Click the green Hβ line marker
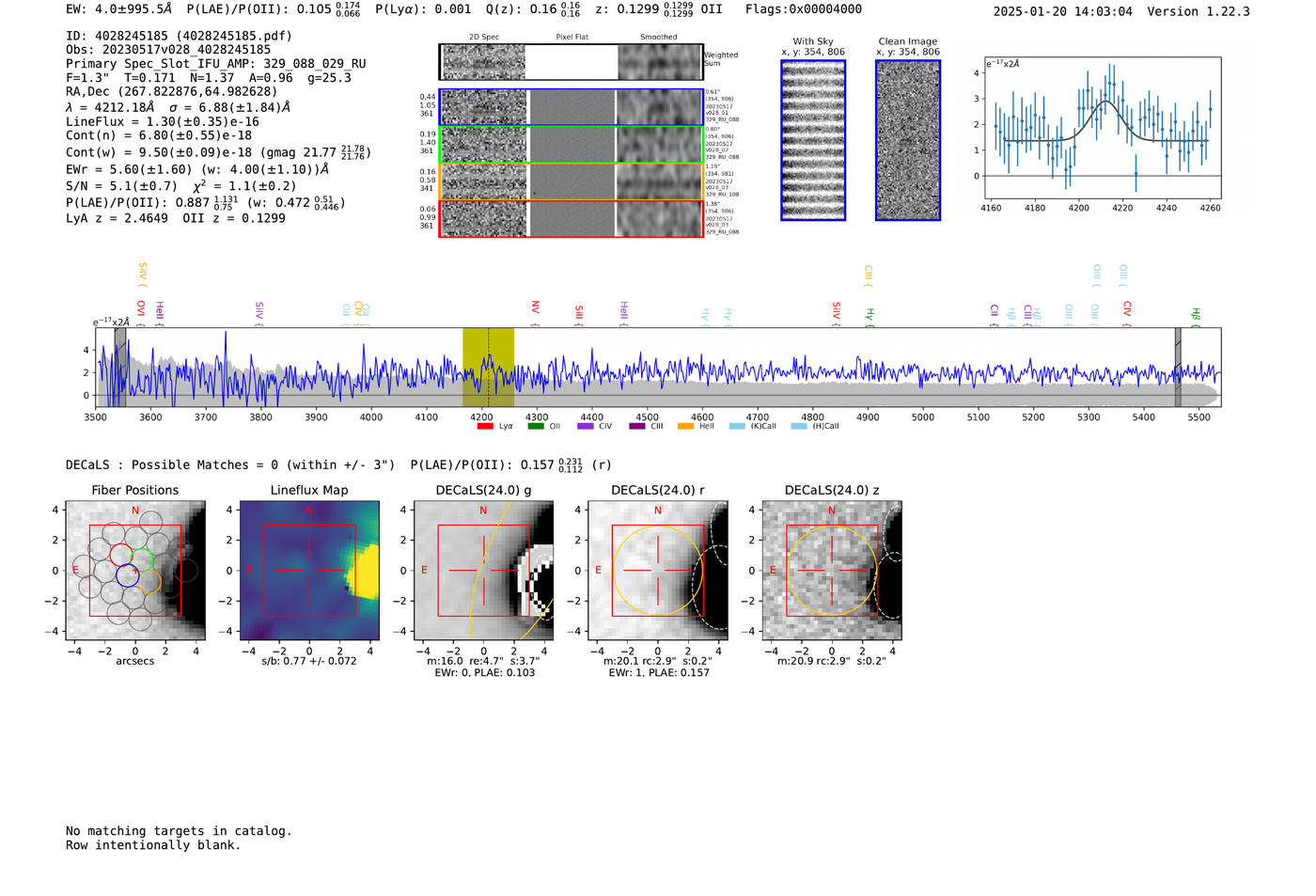Screen dimensions: 1316x896 [1196, 318]
